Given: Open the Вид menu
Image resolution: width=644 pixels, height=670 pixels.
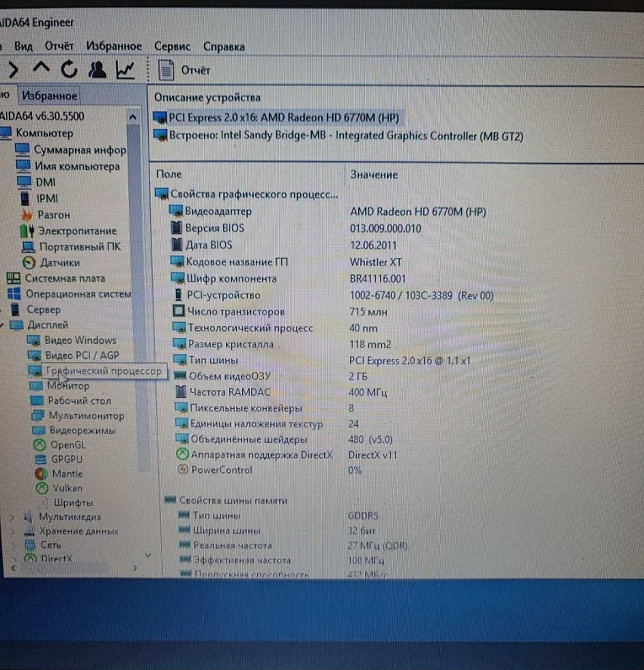Looking at the screenshot, I should pyautogui.click(x=24, y=46).
